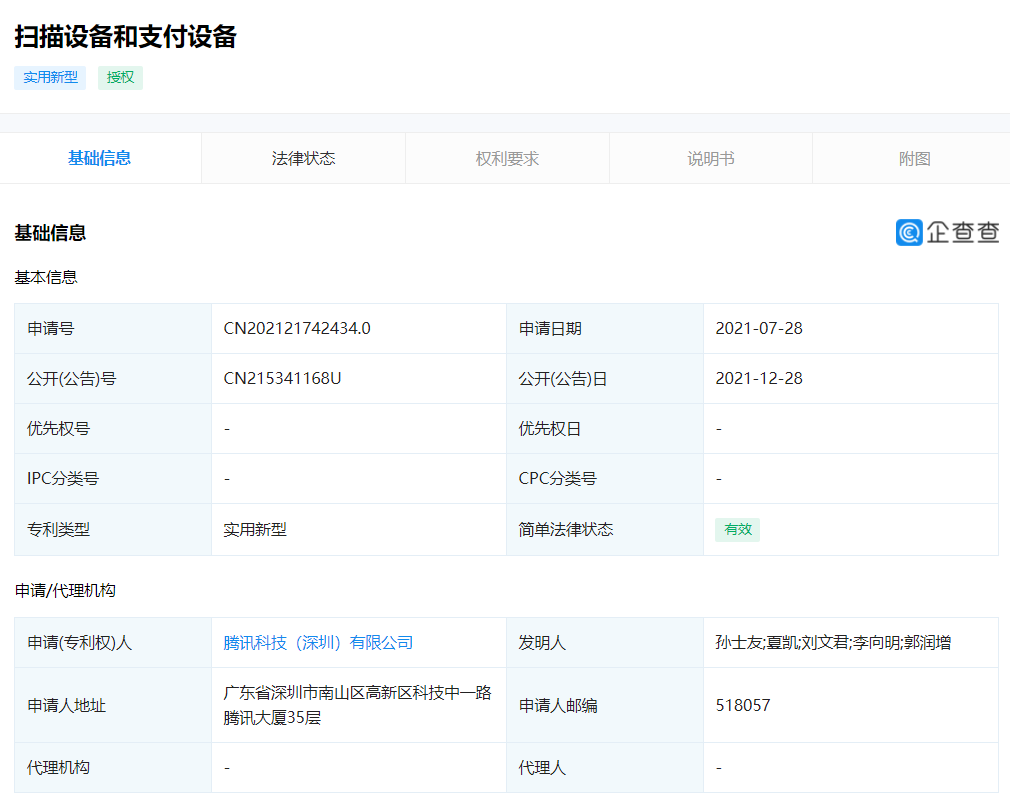This screenshot has height=799, width=1010.
Task: Switch to the 法律状态 tab
Action: [302, 158]
